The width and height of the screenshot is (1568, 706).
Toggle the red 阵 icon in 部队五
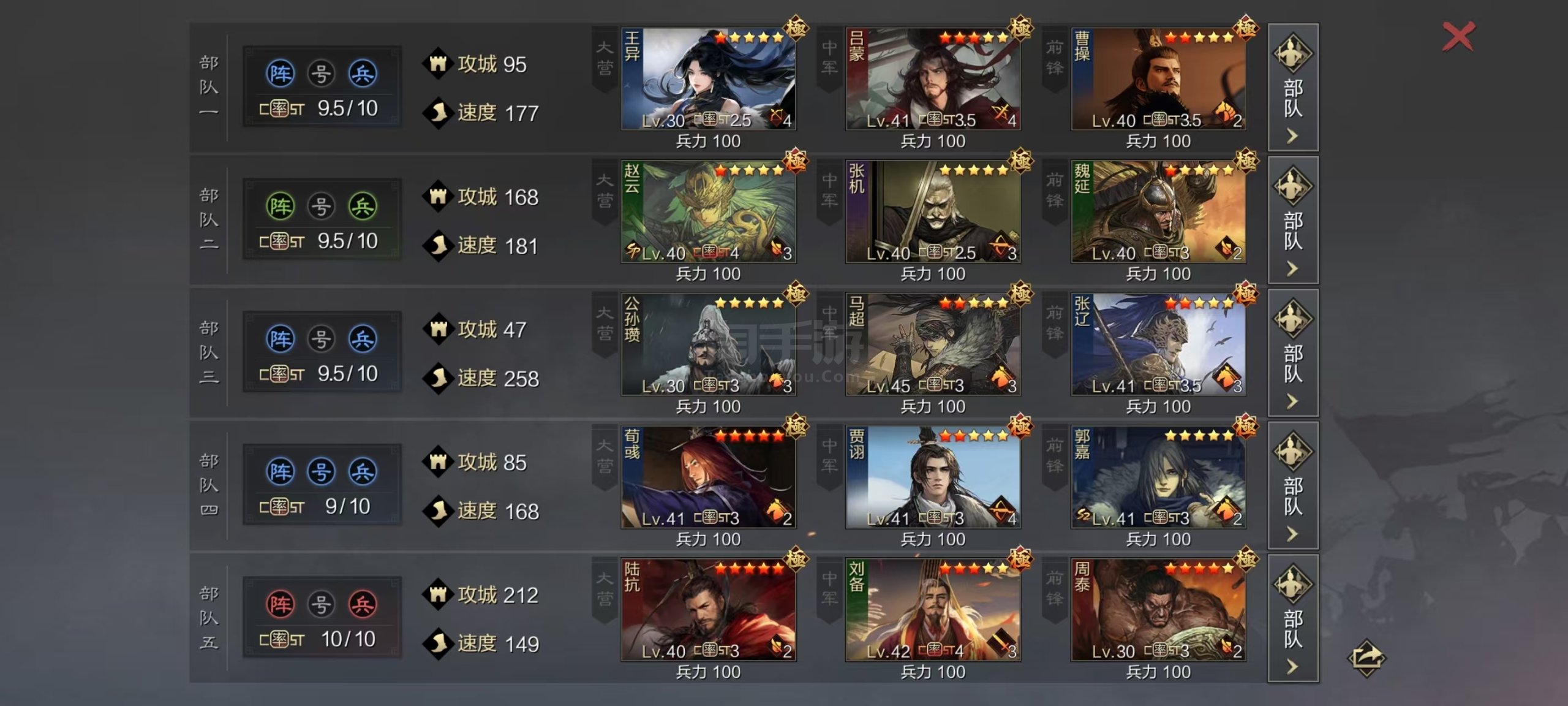(x=281, y=605)
